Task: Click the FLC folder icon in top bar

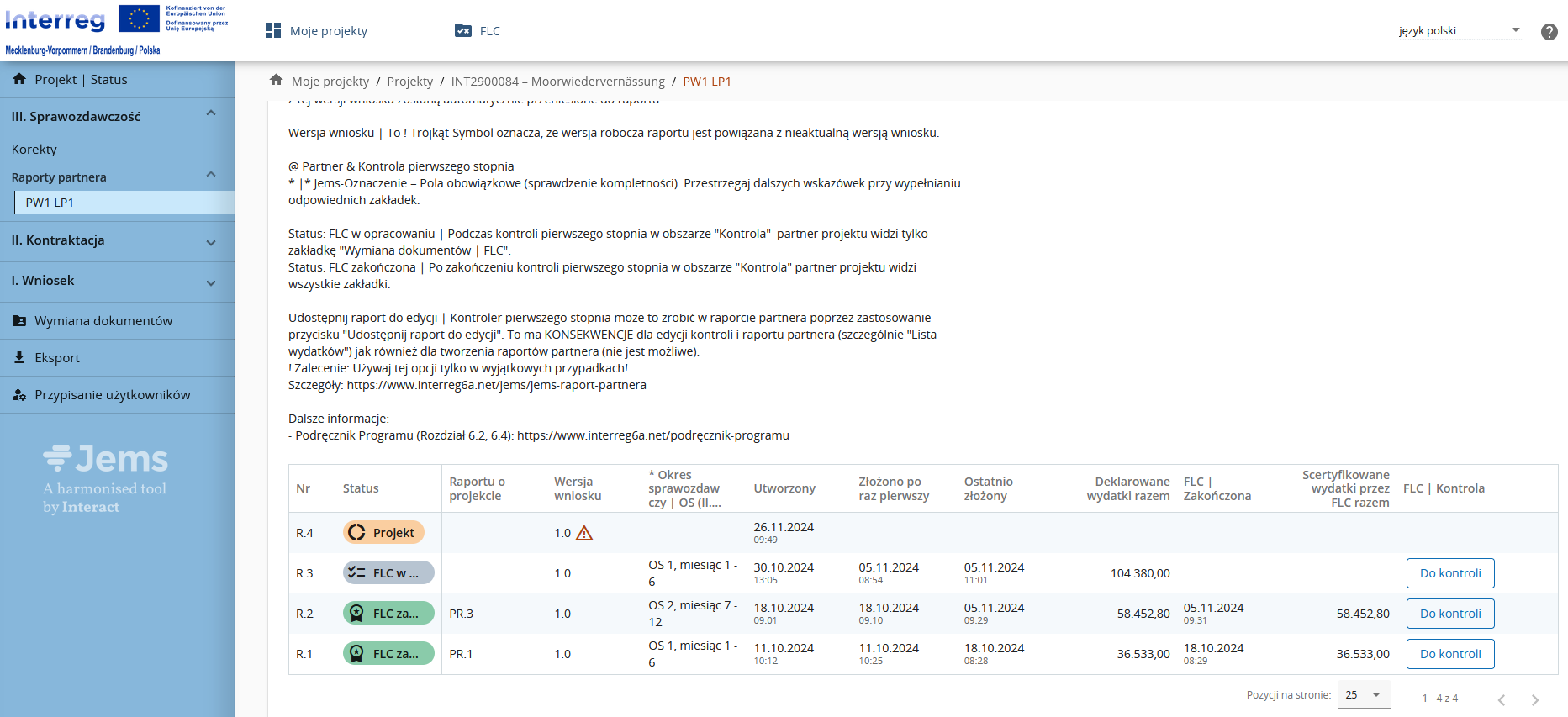Action: (x=463, y=30)
